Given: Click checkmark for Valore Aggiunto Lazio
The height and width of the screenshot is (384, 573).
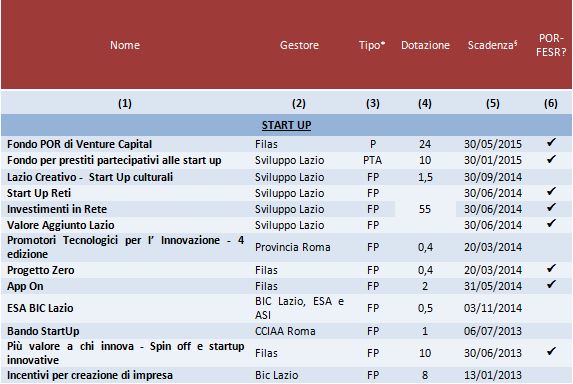Looking at the screenshot, I should point(551,223).
